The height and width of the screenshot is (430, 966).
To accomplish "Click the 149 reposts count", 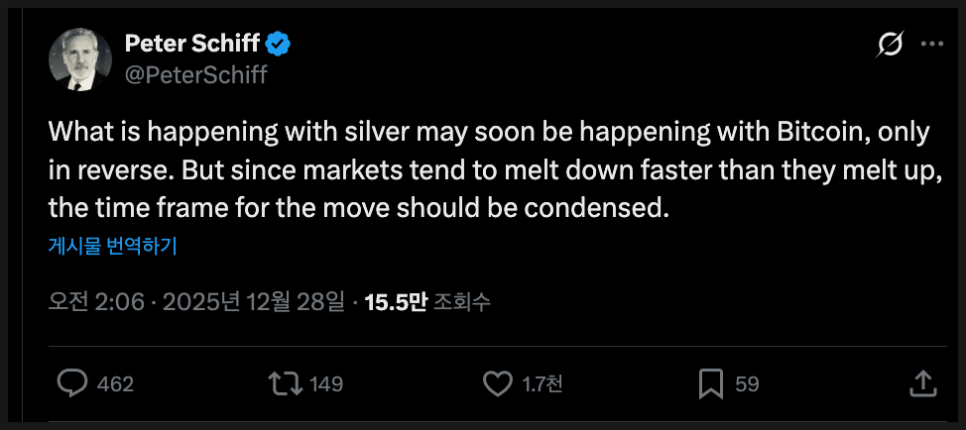I will [x=327, y=384].
